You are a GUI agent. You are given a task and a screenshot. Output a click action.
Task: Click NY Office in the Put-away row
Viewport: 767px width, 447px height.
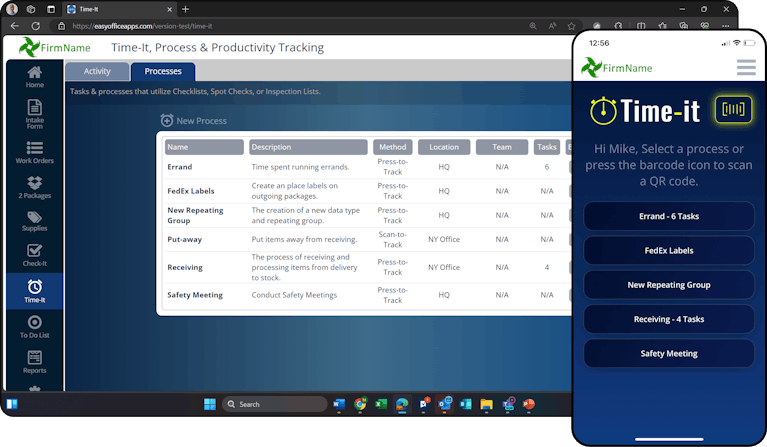(444, 239)
